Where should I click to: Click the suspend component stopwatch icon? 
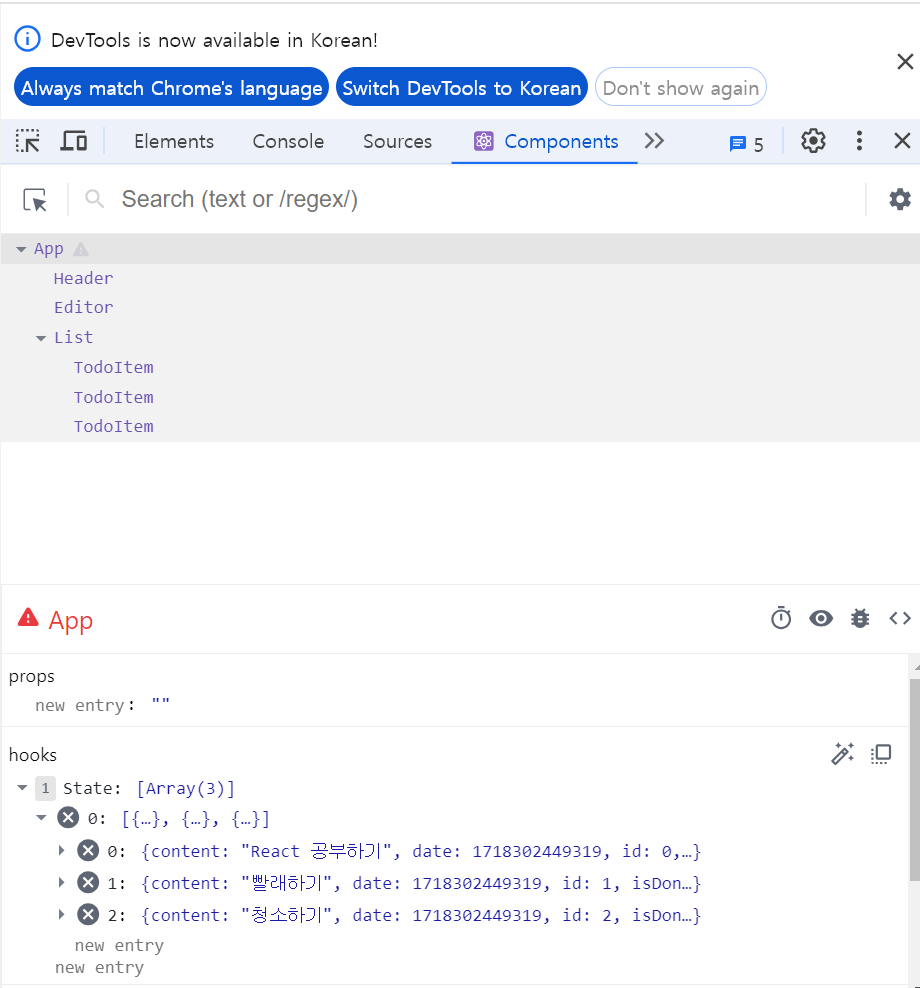point(781,618)
